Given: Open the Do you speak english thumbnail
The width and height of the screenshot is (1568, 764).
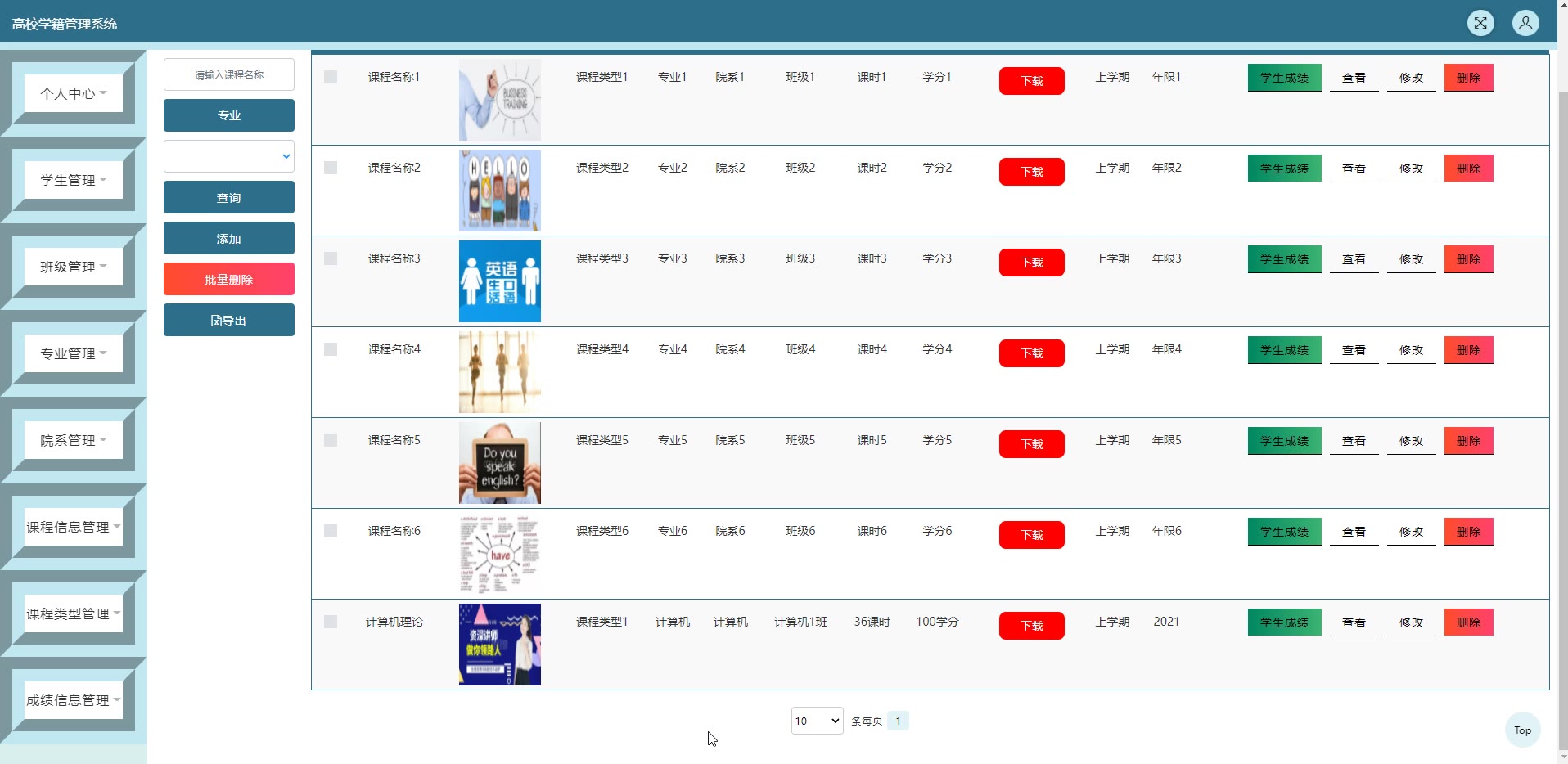Looking at the screenshot, I should [x=500, y=463].
